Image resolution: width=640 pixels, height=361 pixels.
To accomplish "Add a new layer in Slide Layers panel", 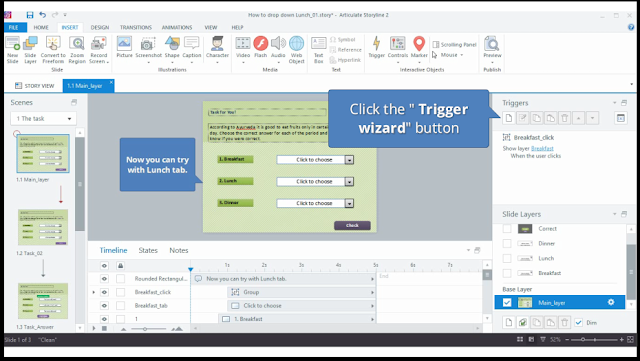I will 509,322.
